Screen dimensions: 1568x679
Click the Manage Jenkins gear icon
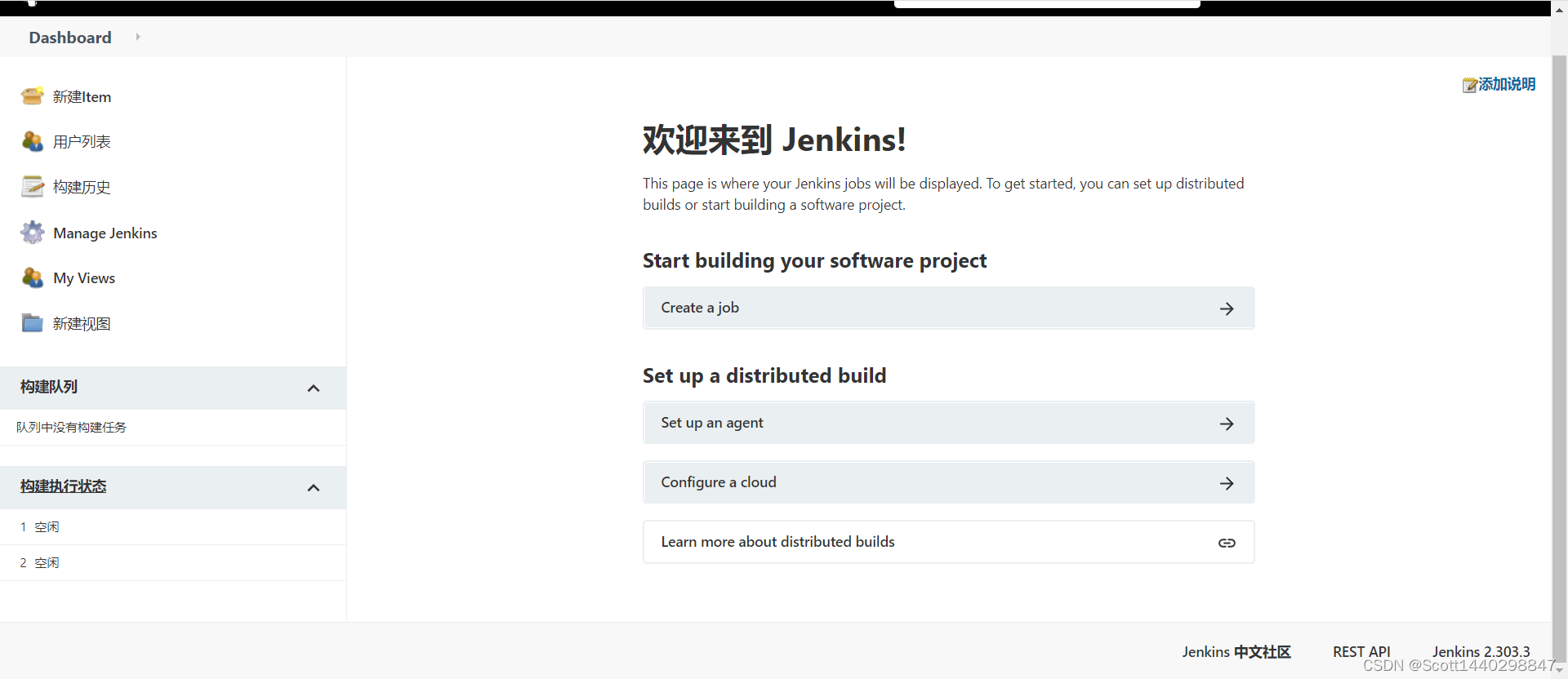(x=33, y=233)
